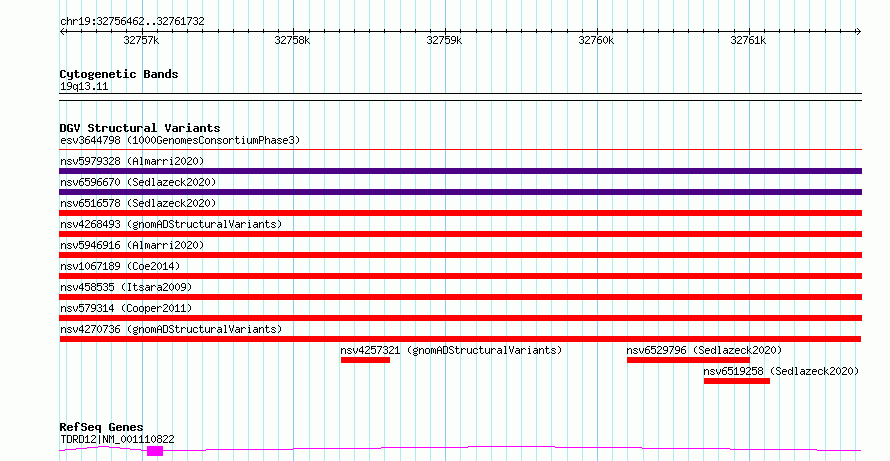Click the right arrowhead of the ruler
This screenshot has height=461, width=890.
click(x=858, y=32)
